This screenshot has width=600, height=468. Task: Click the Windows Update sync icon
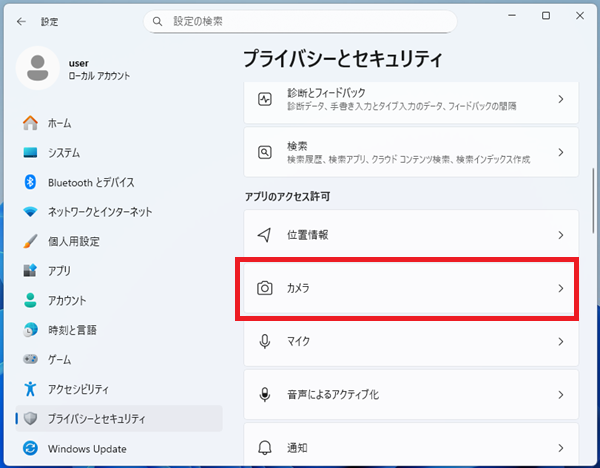pos(30,448)
